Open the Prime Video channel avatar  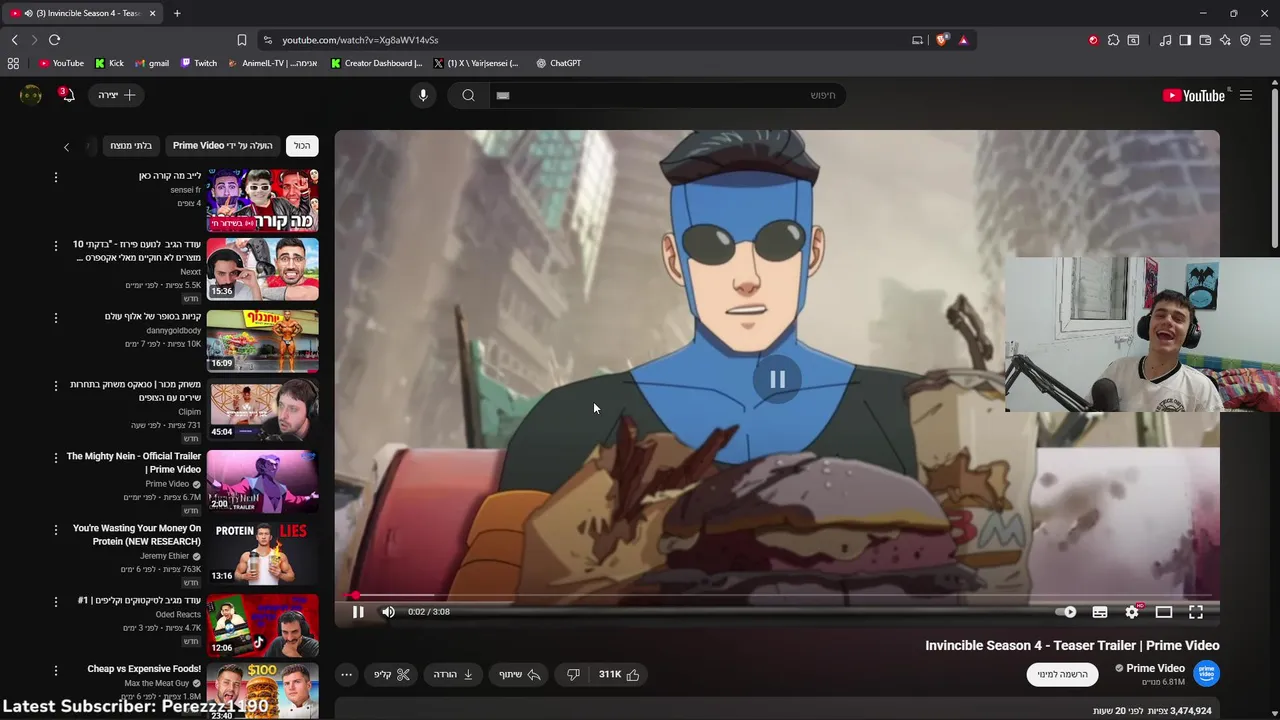pos(1207,674)
